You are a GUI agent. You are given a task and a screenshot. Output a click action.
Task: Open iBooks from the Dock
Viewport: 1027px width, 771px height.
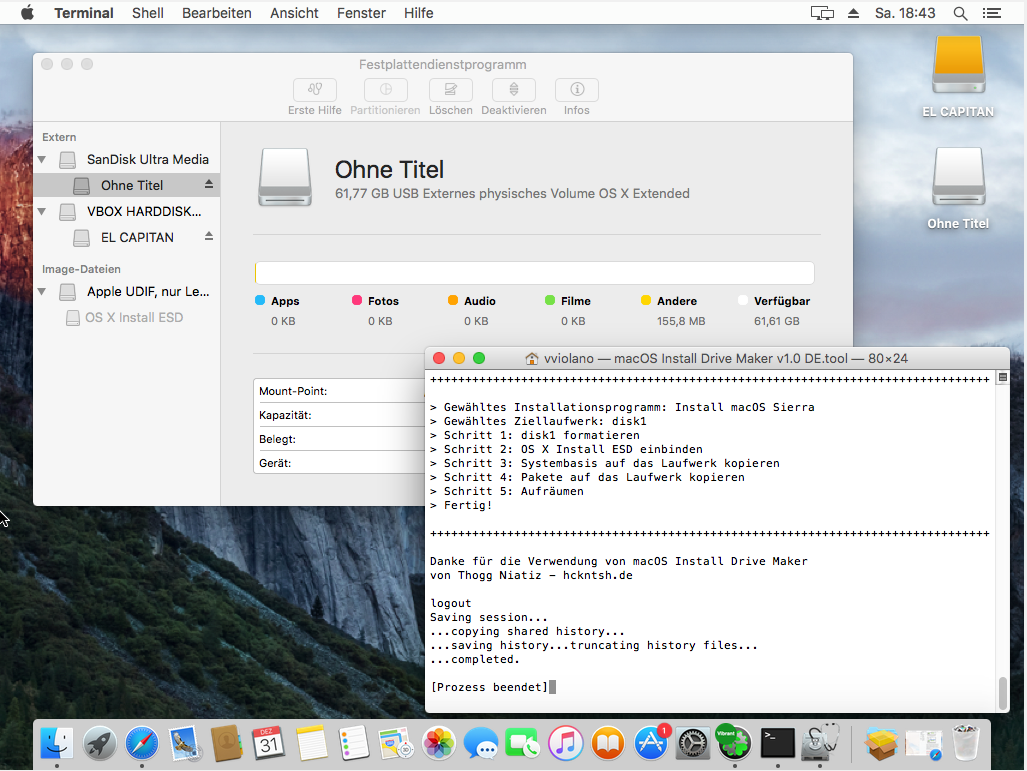coord(608,743)
